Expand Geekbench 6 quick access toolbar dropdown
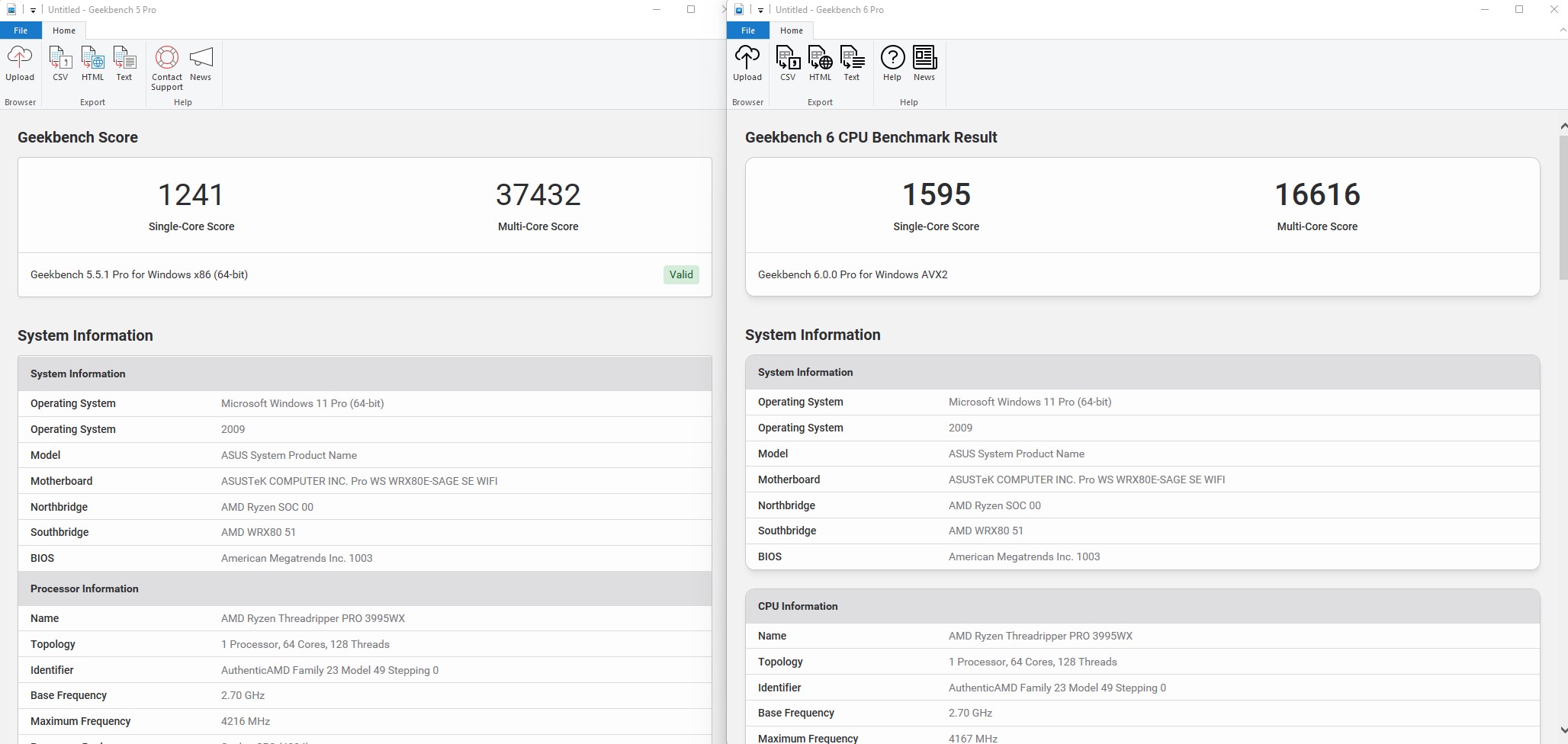Image resolution: width=1568 pixels, height=744 pixels. [x=760, y=10]
